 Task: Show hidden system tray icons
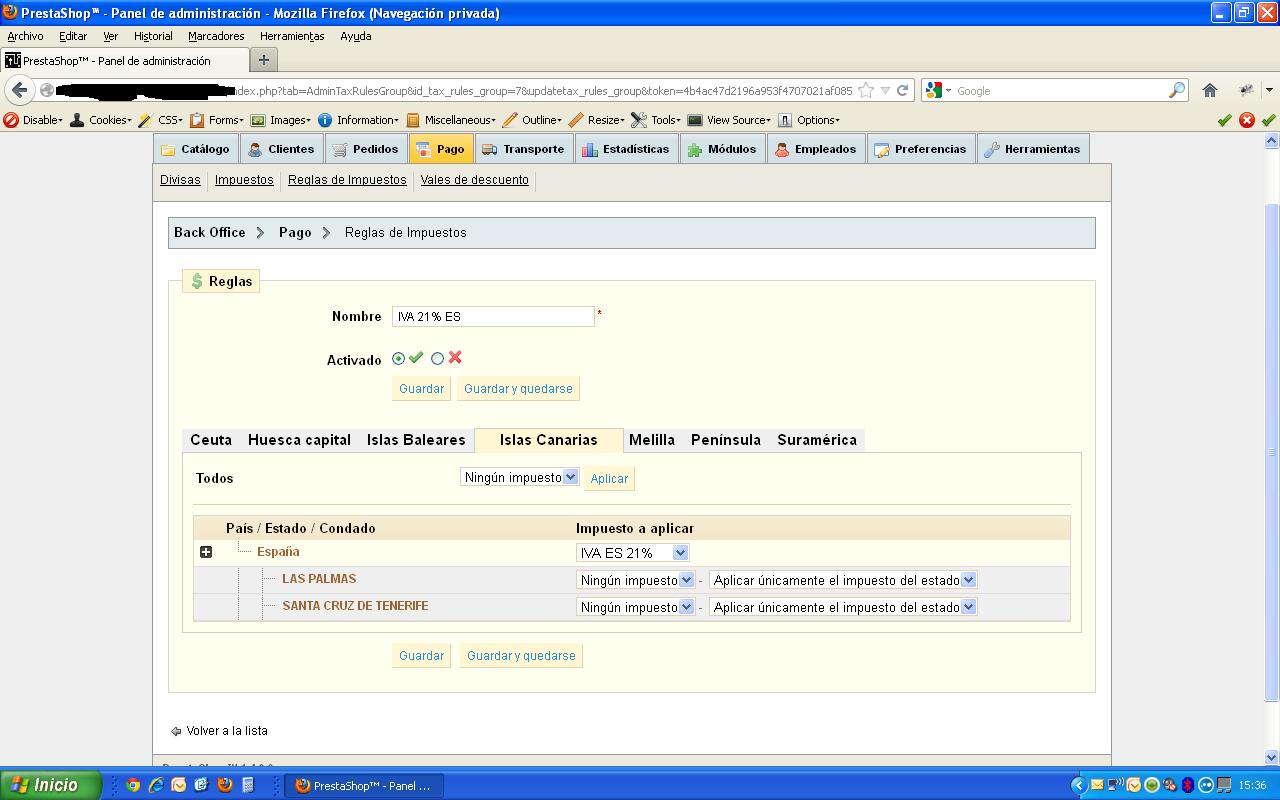(1078, 785)
